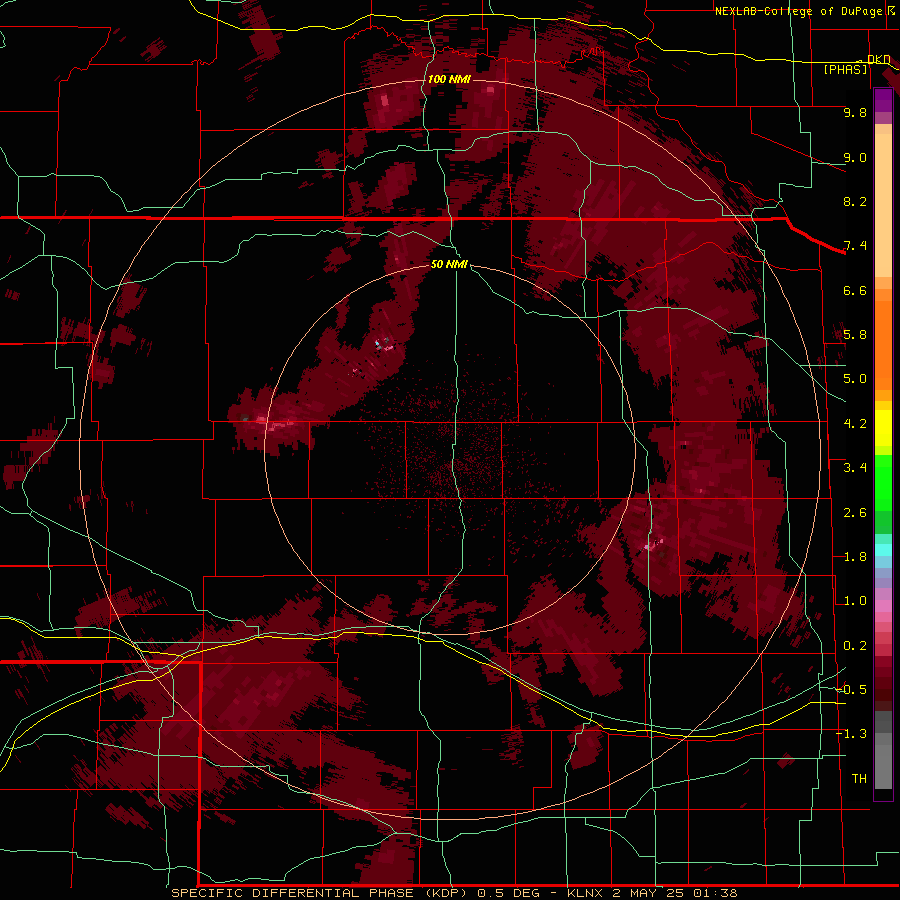The height and width of the screenshot is (900, 900).
Task: Click the 7.4 scale value
Action: (x=855, y=246)
